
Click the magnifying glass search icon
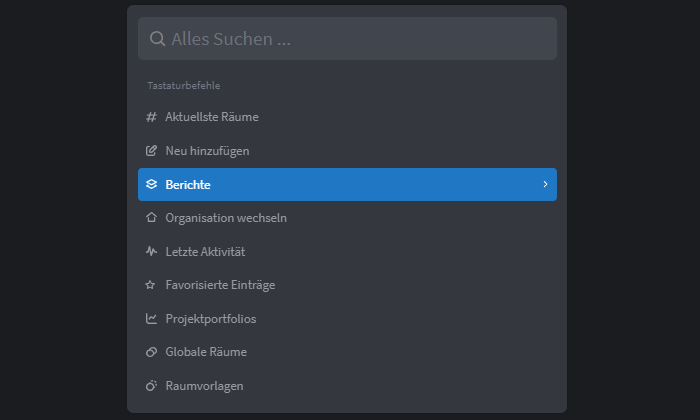[157, 39]
